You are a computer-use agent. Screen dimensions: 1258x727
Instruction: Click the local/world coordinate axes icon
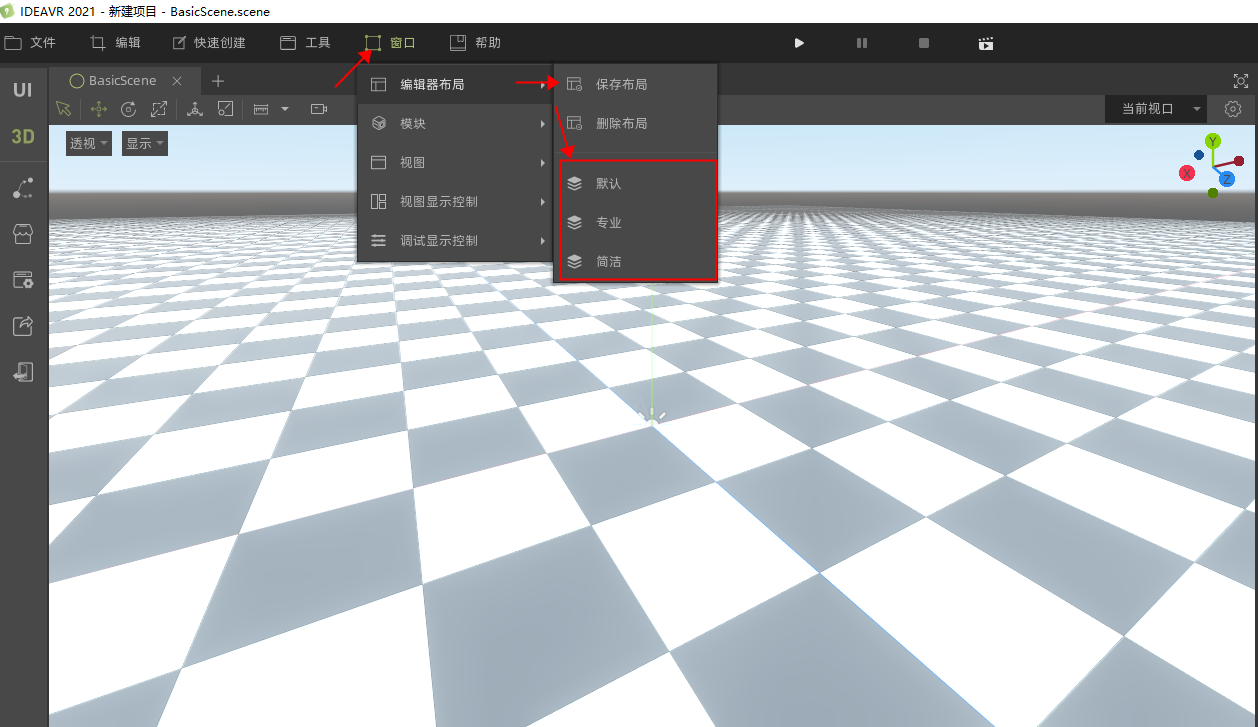(x=195, y=109)
